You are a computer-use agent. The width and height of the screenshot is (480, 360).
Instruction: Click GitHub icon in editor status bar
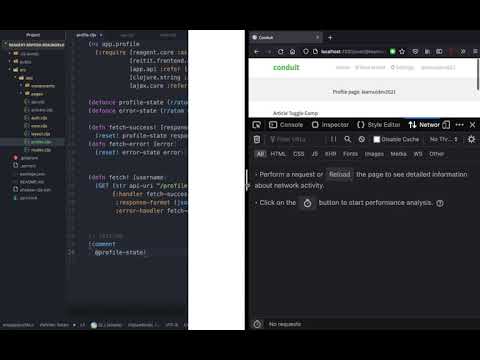(x=94, y=325)
